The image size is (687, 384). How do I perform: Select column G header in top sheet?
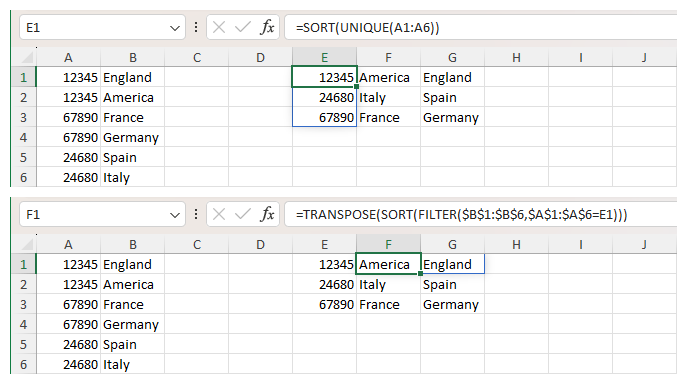453,57
